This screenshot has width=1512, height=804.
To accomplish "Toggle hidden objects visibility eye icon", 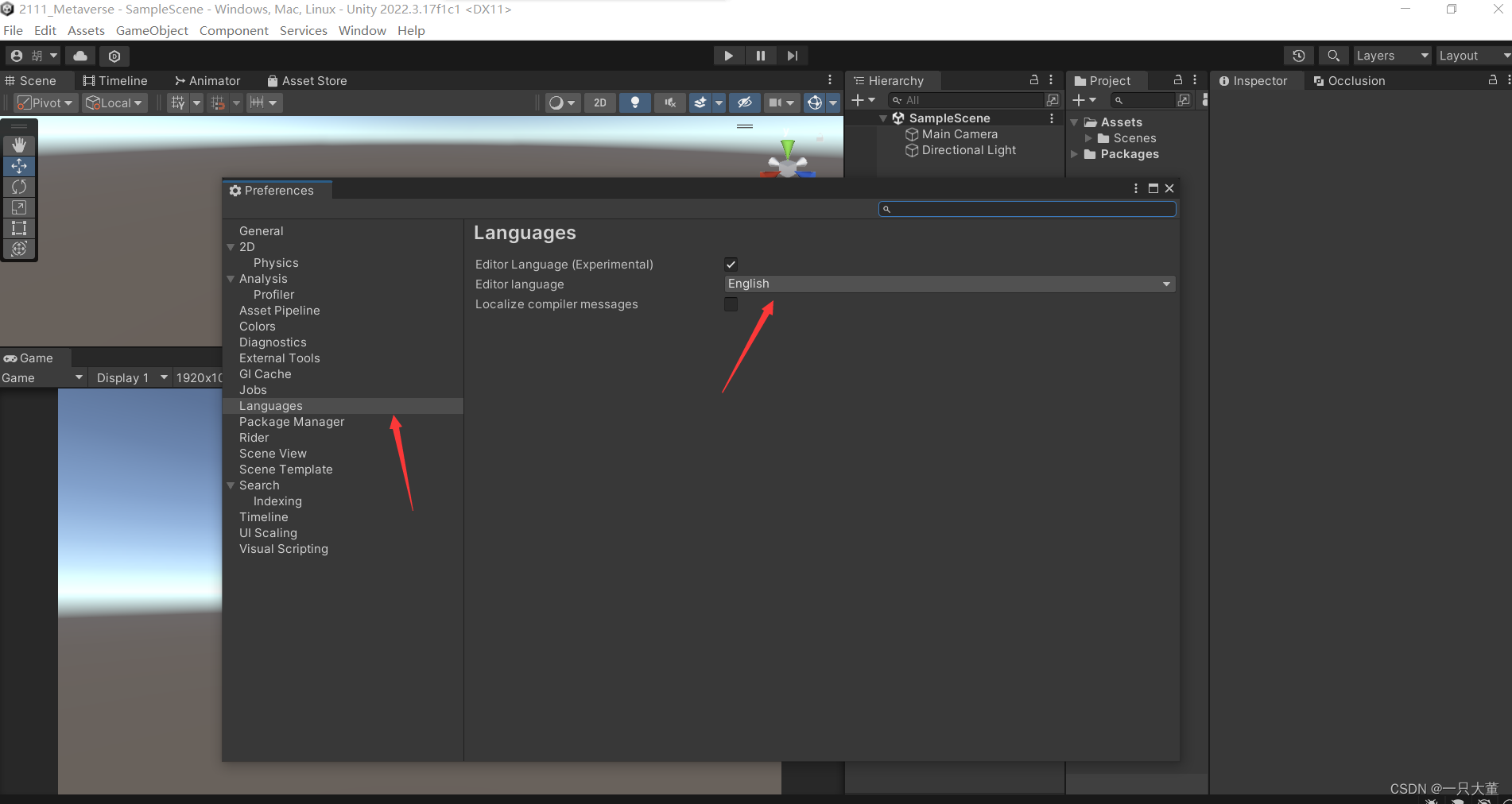I will click(744, 102).
